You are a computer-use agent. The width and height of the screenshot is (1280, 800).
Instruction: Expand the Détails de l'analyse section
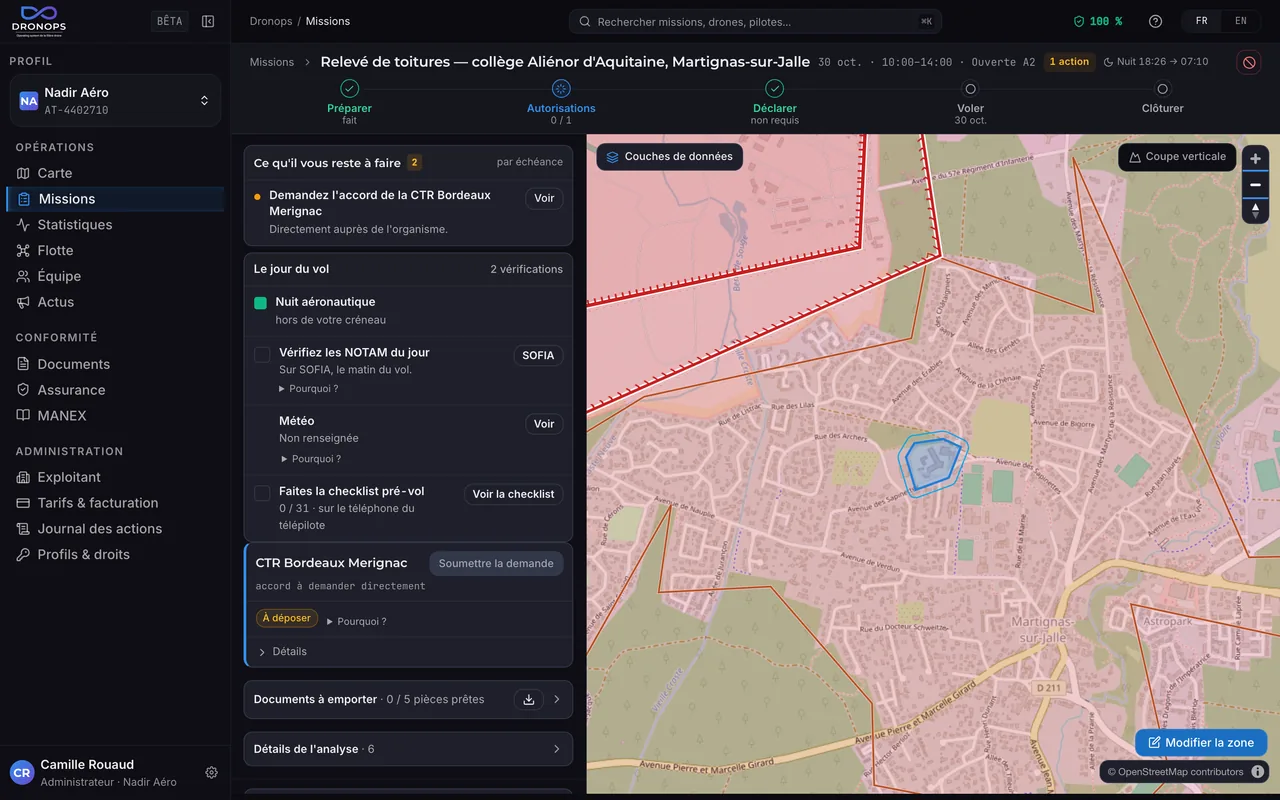pos(408,749)
